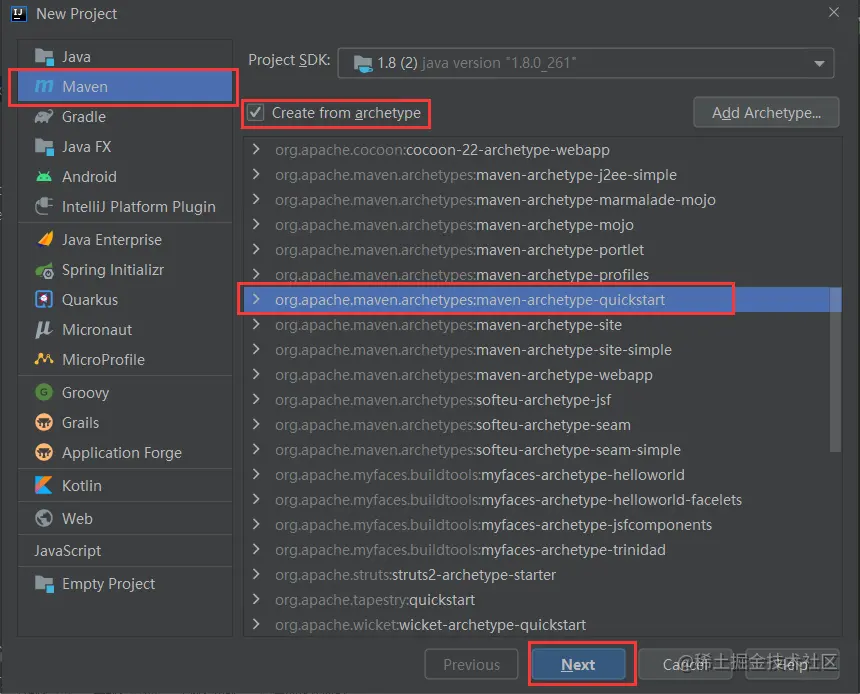Image resolution: width=860 pixels, height=694 pixels.
Task: Choose Spring Initializr in sidebar
Action: pyautogui.click(x=125, y=270)
